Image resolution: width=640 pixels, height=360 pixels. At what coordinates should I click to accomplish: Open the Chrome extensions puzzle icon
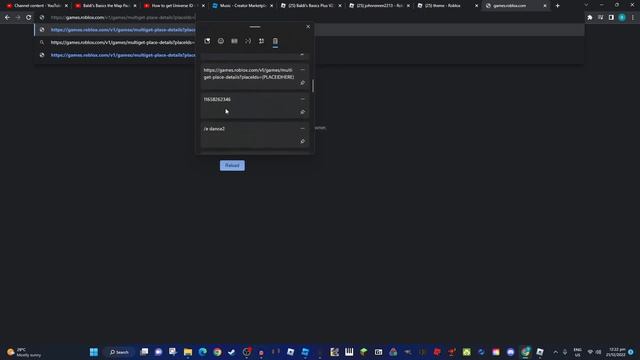click(x=590, y=18)
